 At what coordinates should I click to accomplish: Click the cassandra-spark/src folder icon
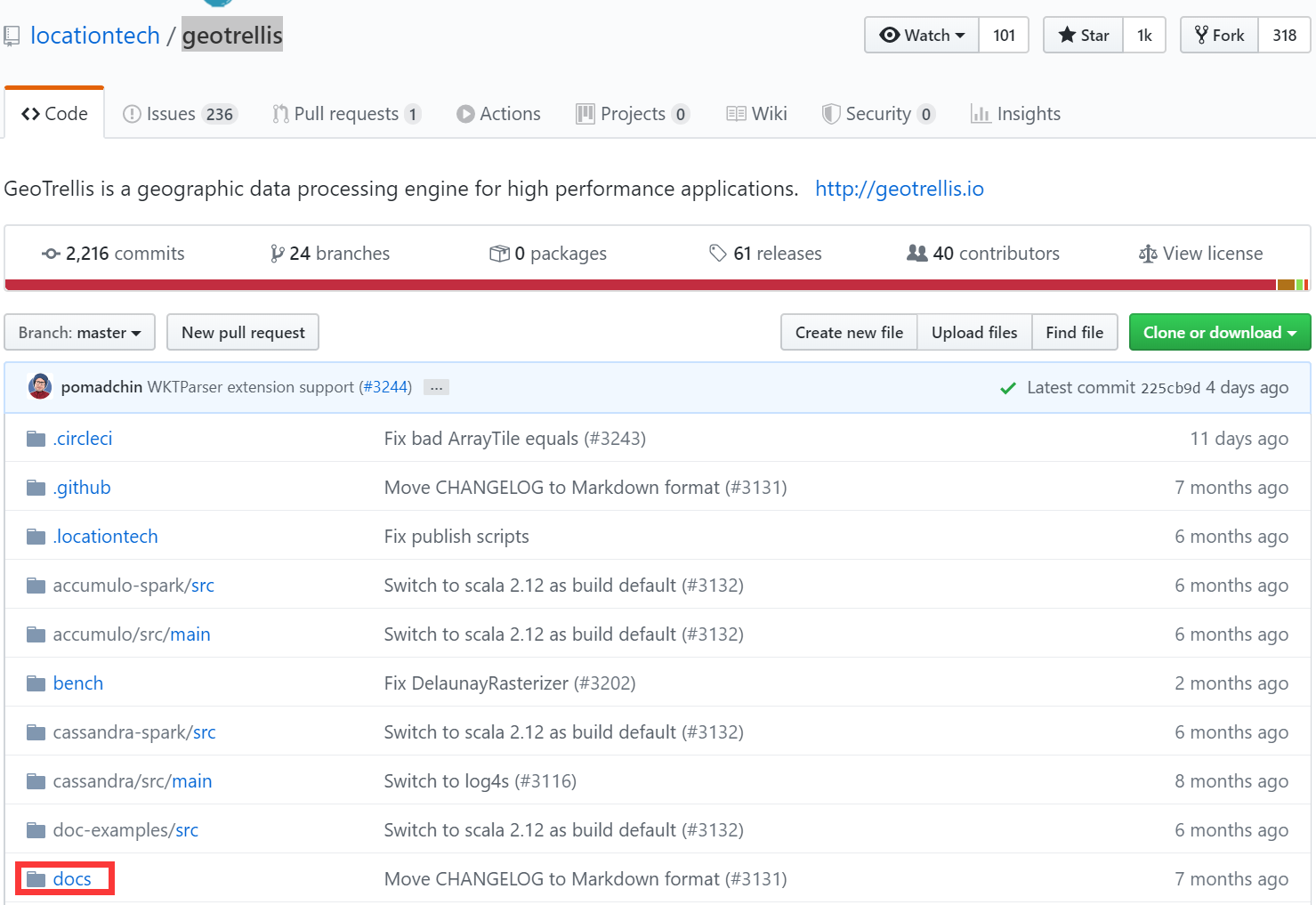click(36, 732)
